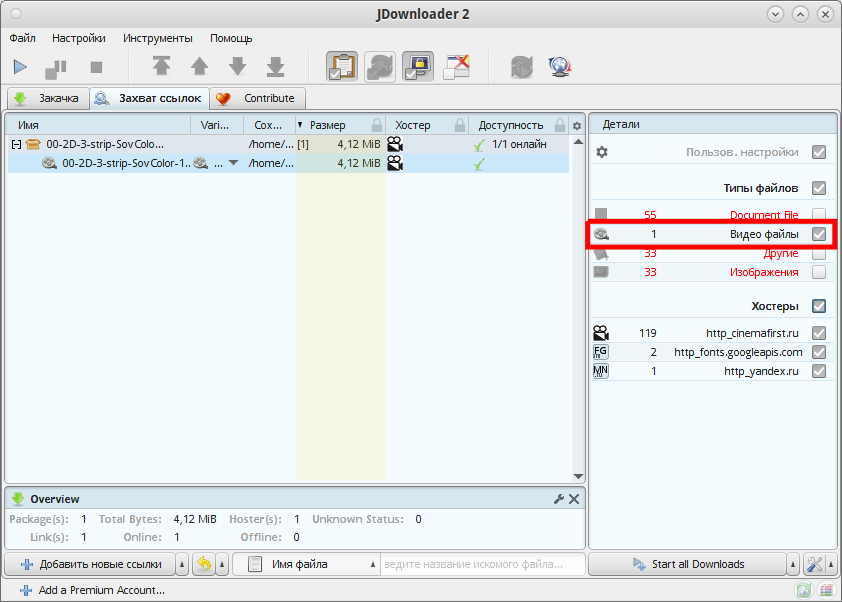Open the arrow next to Добавить новые ссылки
Image resolution: width=842 pixels, height=602 pixels.
pos(182,564)
